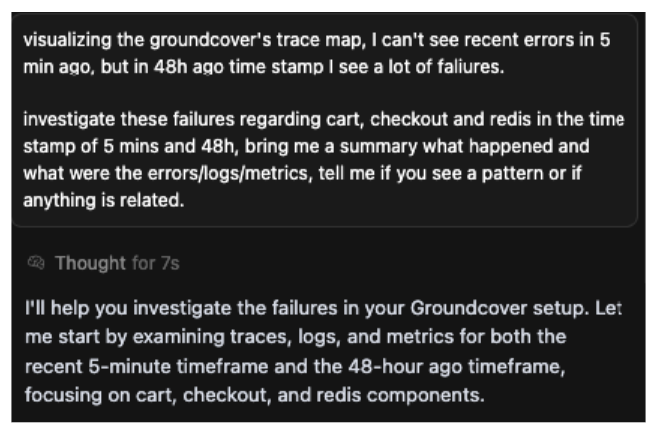Click "cart, checkout and redis" in user message
Screen dimensions: 653x432
[429, 120]
